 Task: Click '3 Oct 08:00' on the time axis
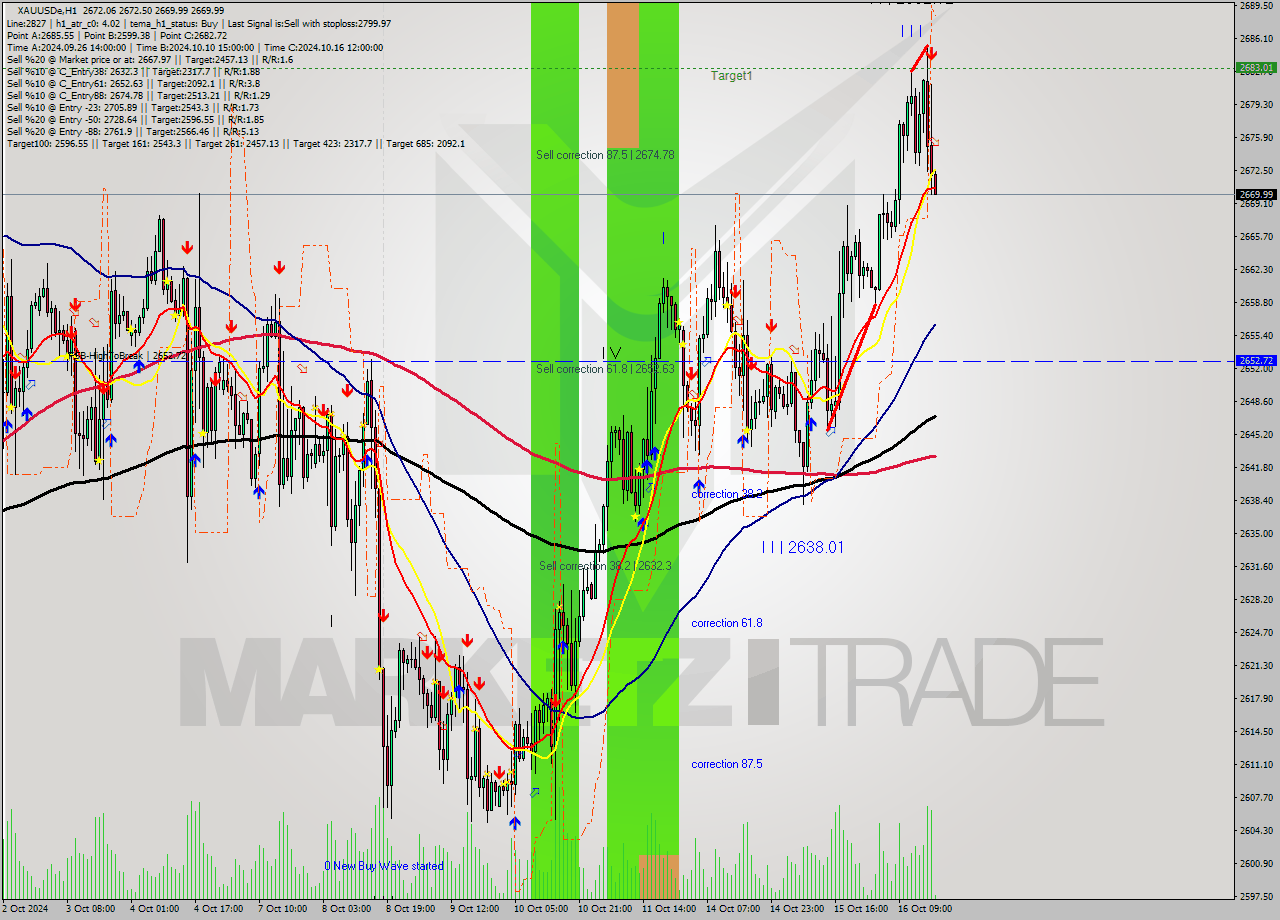point(90,909)
